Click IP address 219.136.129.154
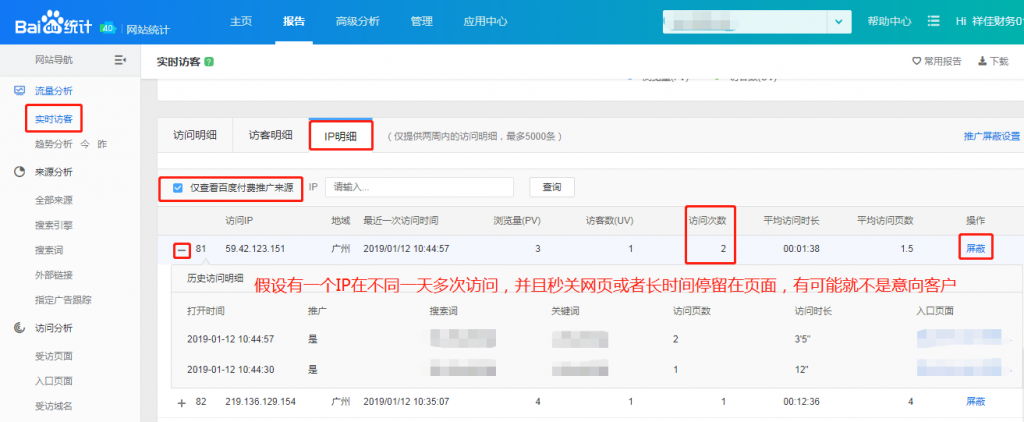Screen dimensions: 1024x422 pos(261,401)
